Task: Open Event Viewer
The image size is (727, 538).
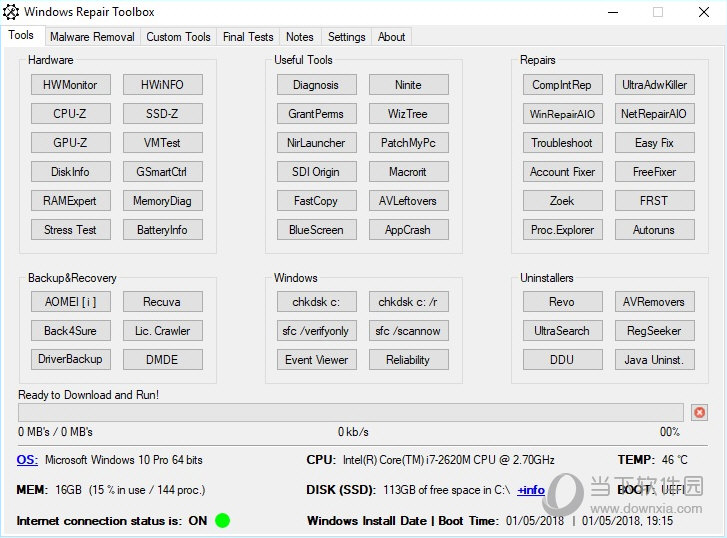Action: (x=317, y=359)
